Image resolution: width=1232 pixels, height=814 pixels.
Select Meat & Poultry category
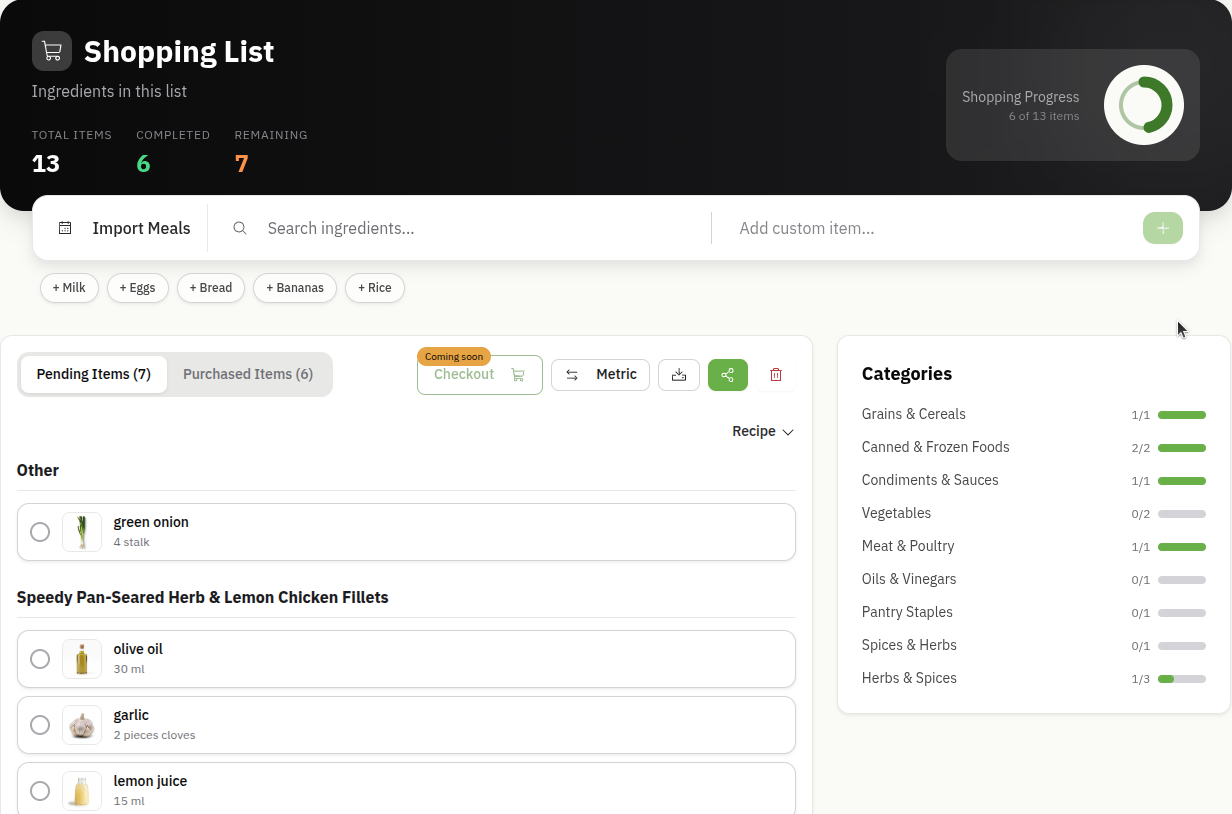[908, 546]
